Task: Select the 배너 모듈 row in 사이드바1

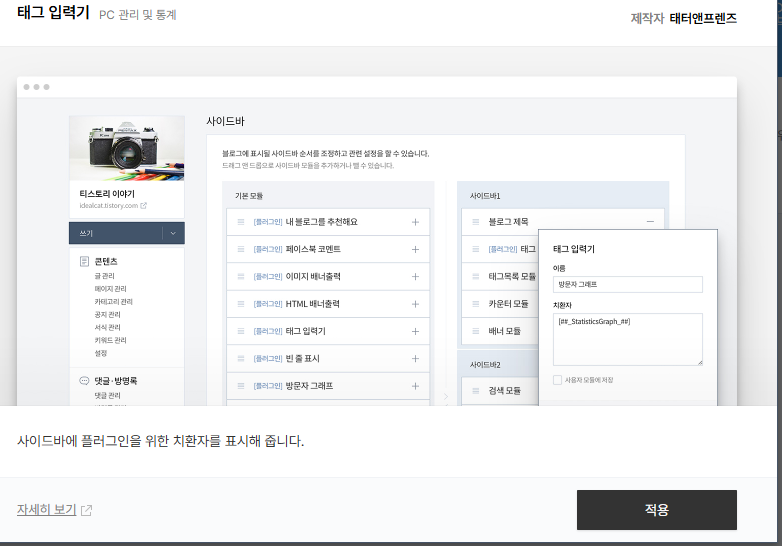Action: [500, 331]
